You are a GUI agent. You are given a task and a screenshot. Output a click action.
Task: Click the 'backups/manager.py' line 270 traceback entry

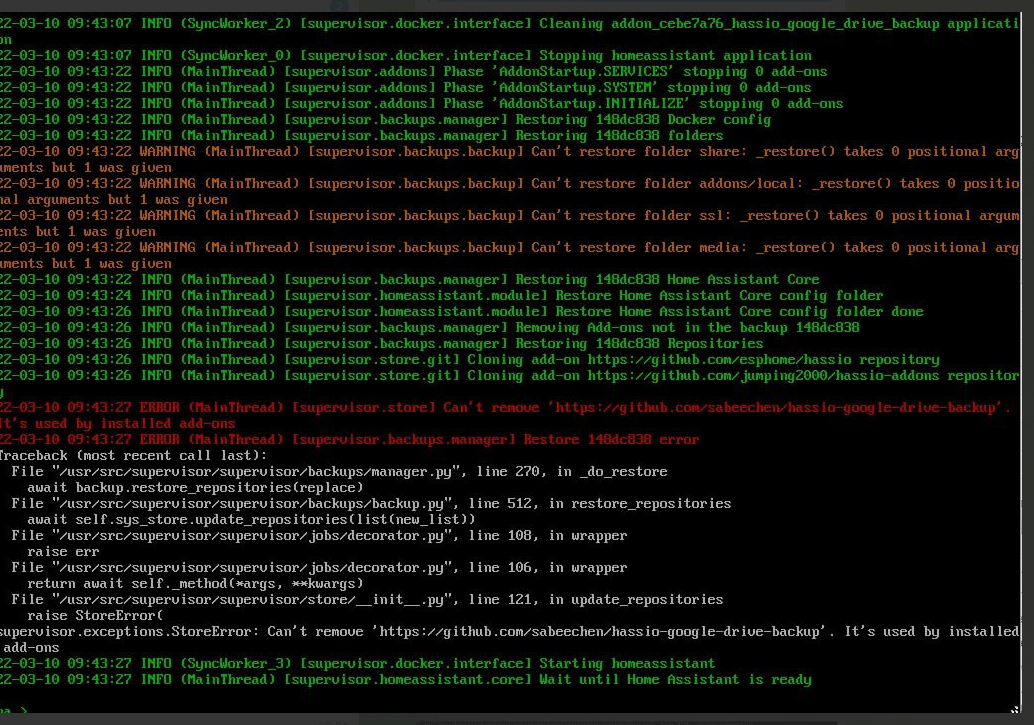(x=339, y=471)
